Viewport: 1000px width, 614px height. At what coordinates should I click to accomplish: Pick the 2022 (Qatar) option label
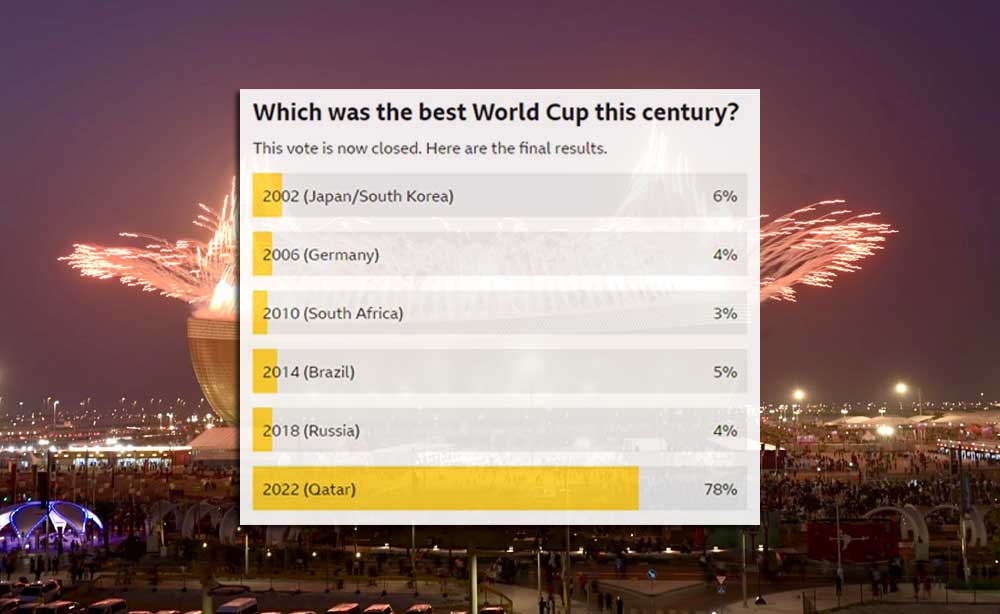coord(309,489)
